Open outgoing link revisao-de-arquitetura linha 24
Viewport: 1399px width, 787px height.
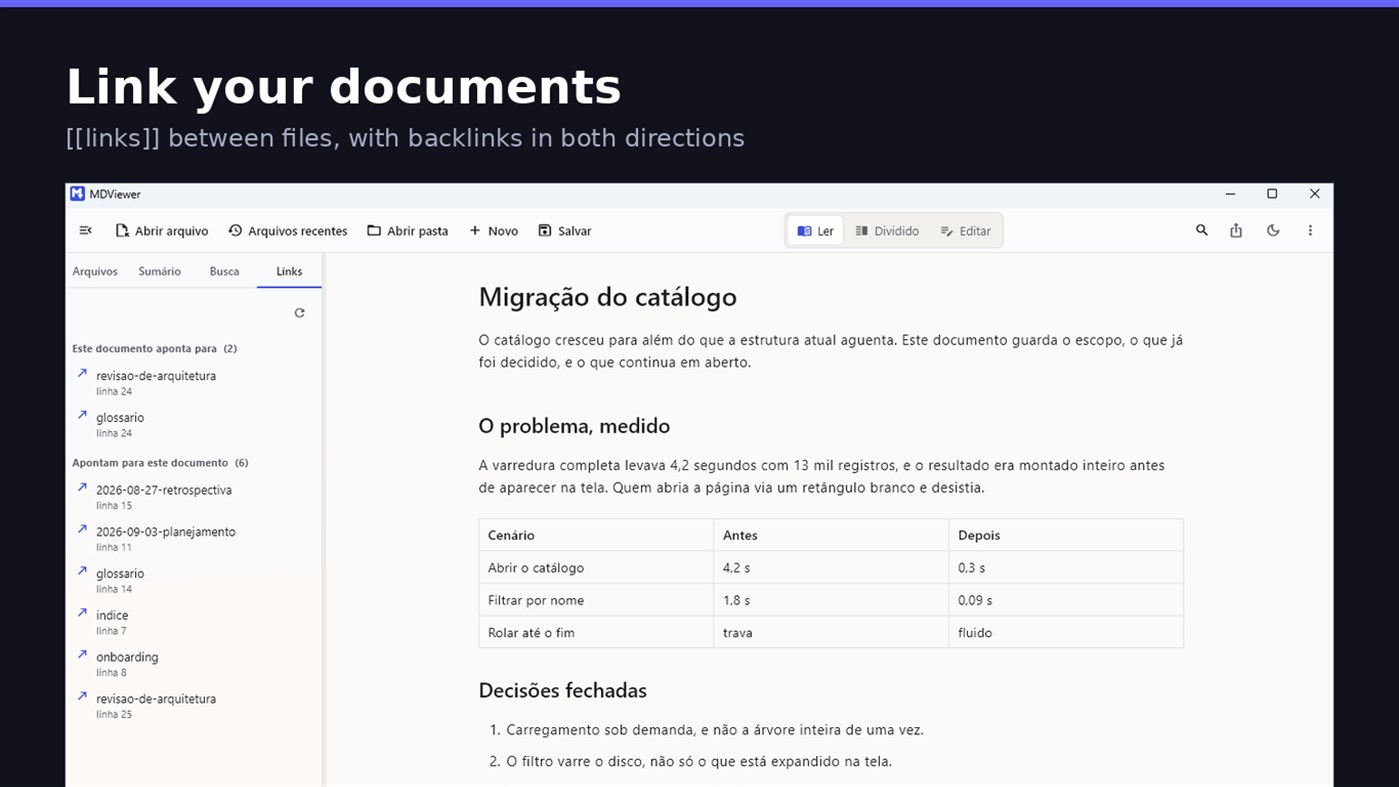[x=194, y=383]
